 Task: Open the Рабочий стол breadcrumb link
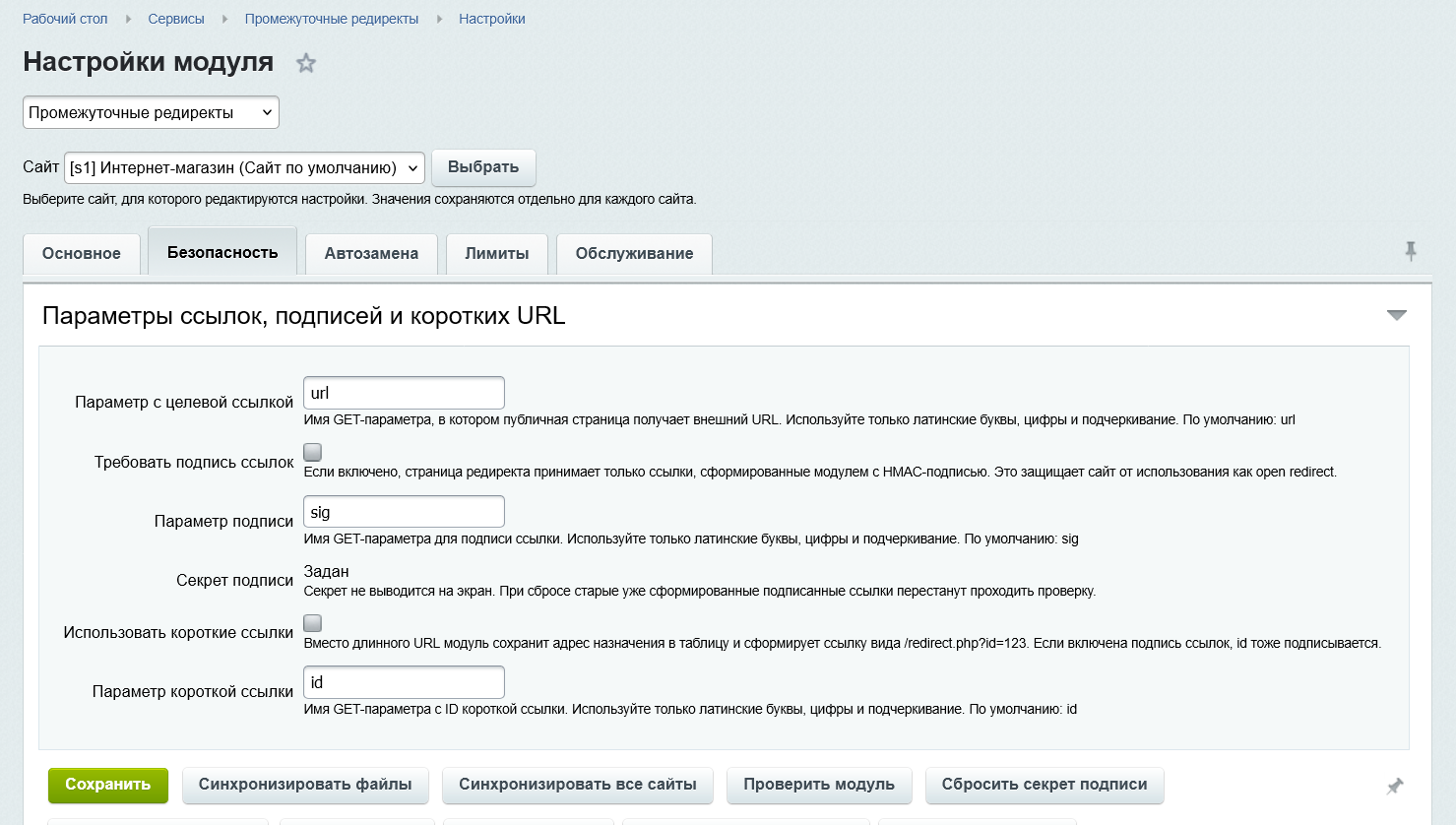pos(65,19)
